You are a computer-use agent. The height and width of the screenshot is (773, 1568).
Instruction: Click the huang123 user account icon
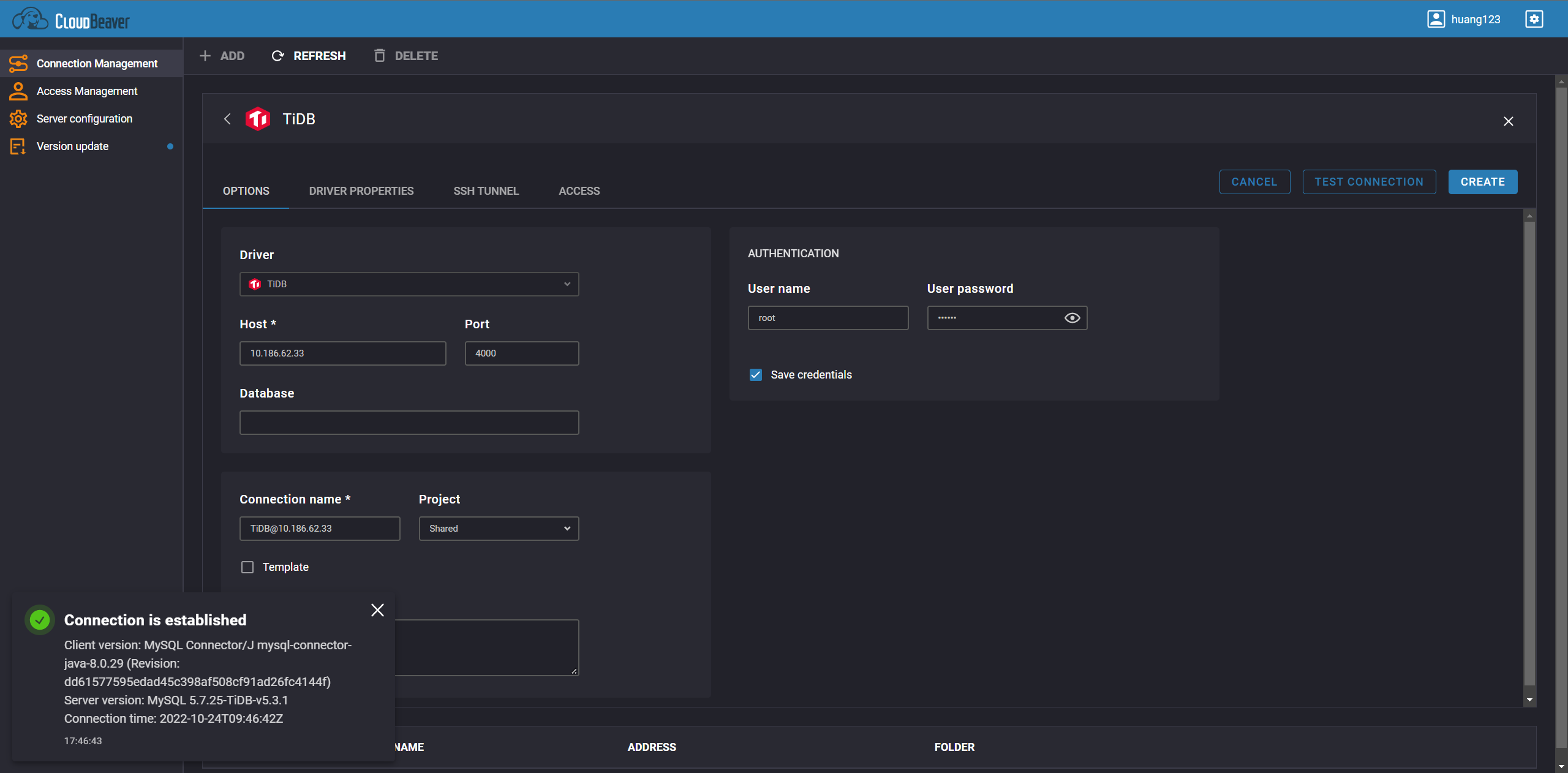click(x=1436, y=19)
